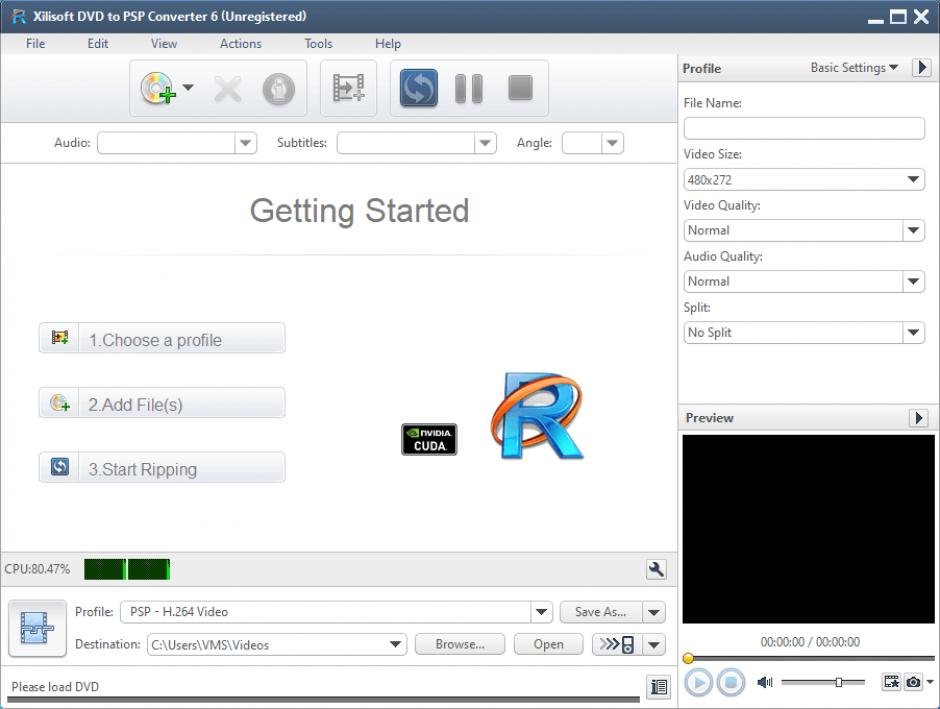Image resolution: width=940 pixels, height=709 pixels.
Task: Click the CPU usage graph
Action: 127,569
